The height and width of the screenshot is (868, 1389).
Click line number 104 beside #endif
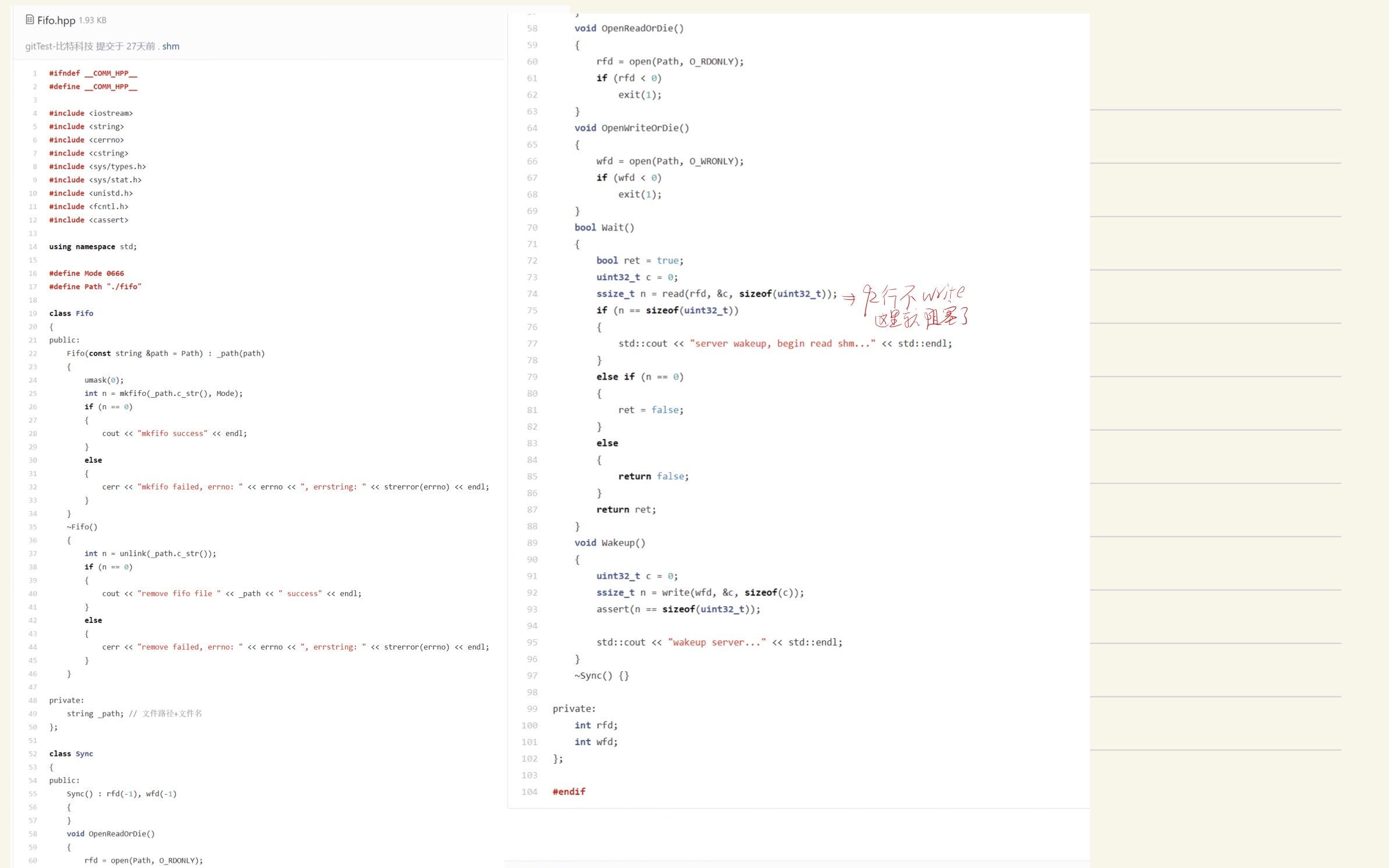(x=529, y=792)
